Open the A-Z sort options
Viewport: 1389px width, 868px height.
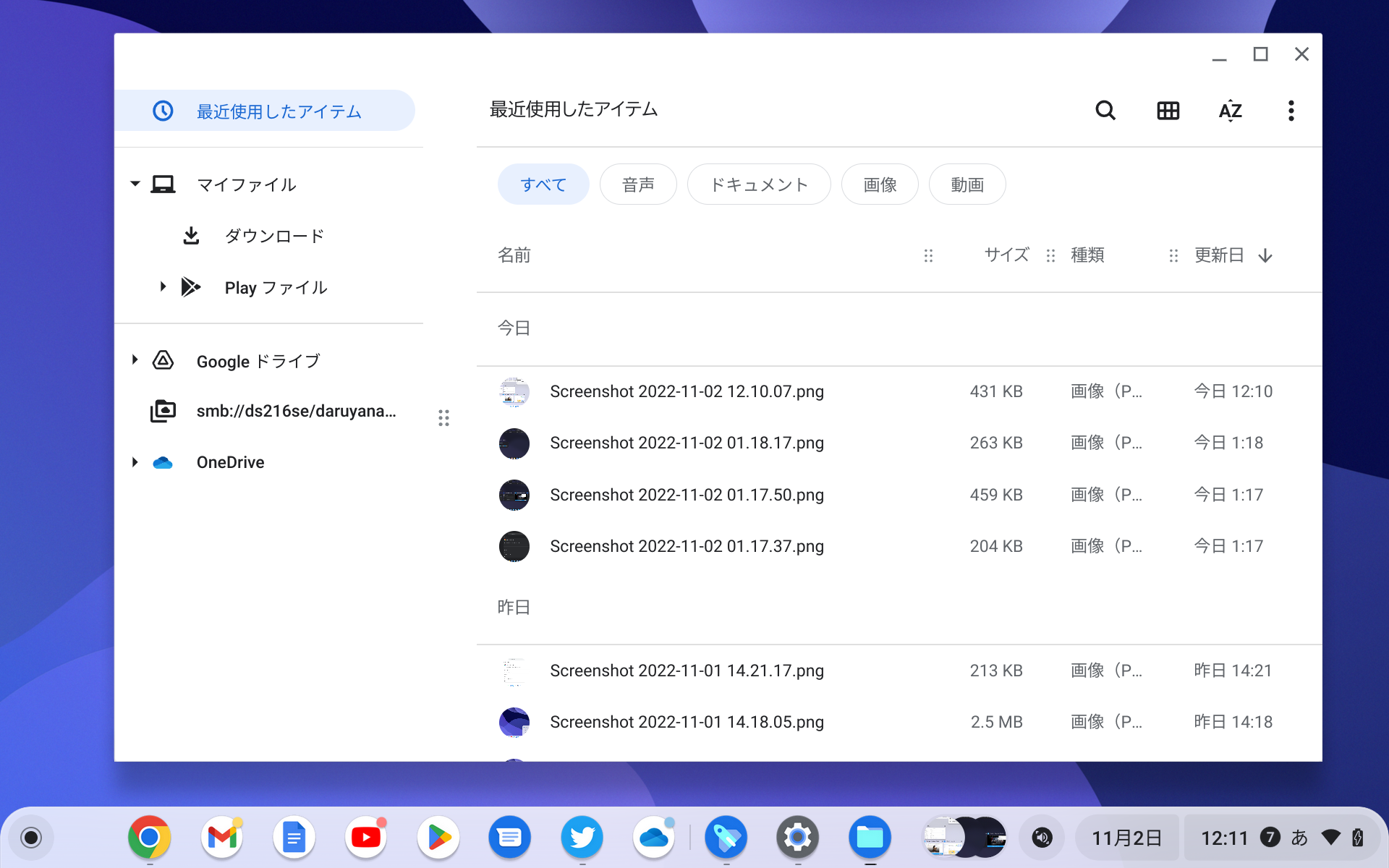(1230, 110)
